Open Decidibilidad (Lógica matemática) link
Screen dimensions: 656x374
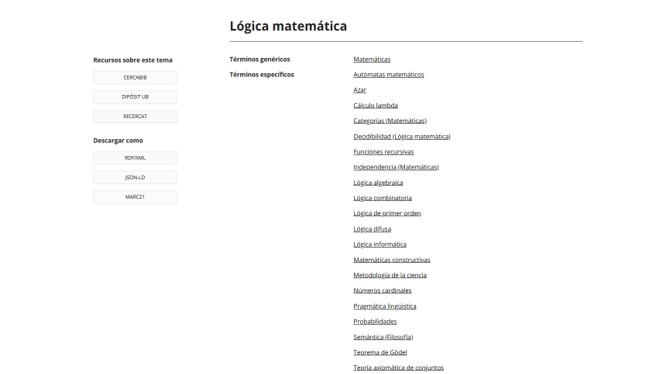point(402,136)
